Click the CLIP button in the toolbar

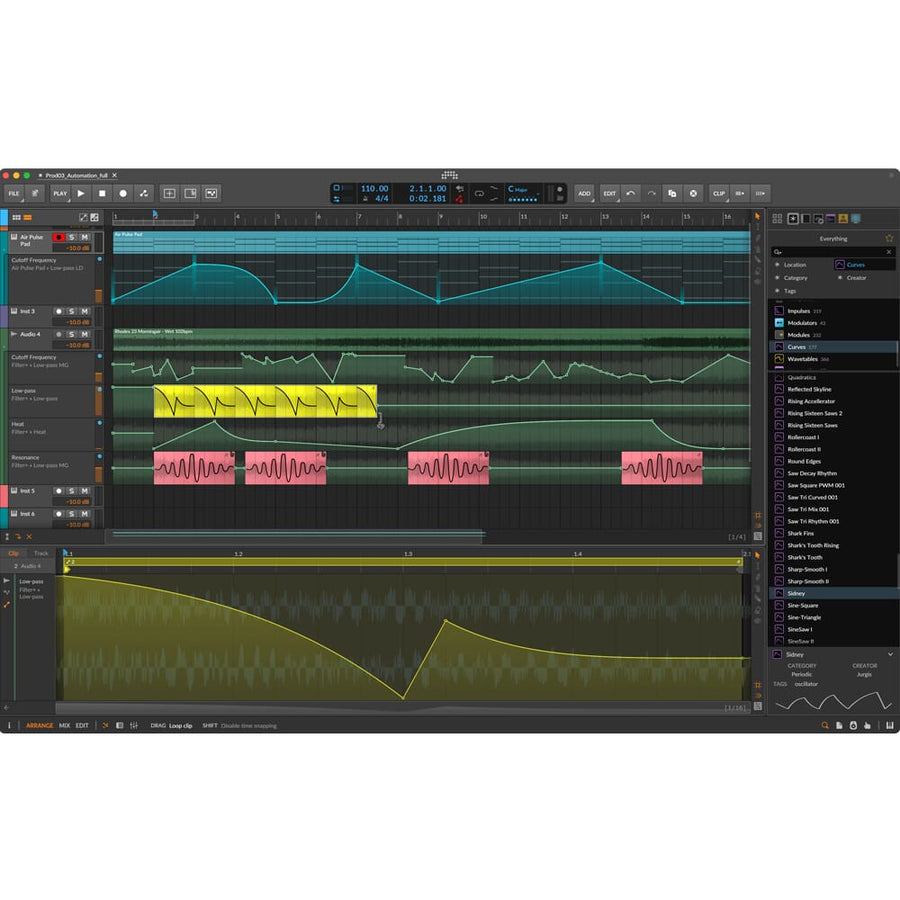[x=717, y=193]
